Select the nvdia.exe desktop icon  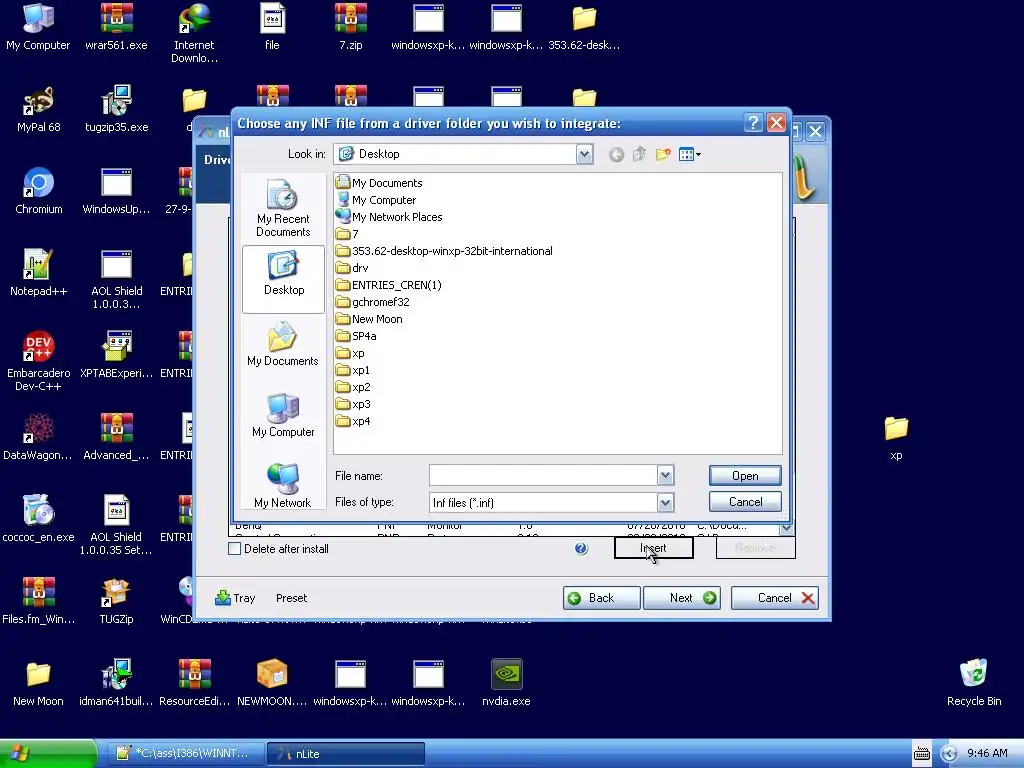click(x=506, y=682)
